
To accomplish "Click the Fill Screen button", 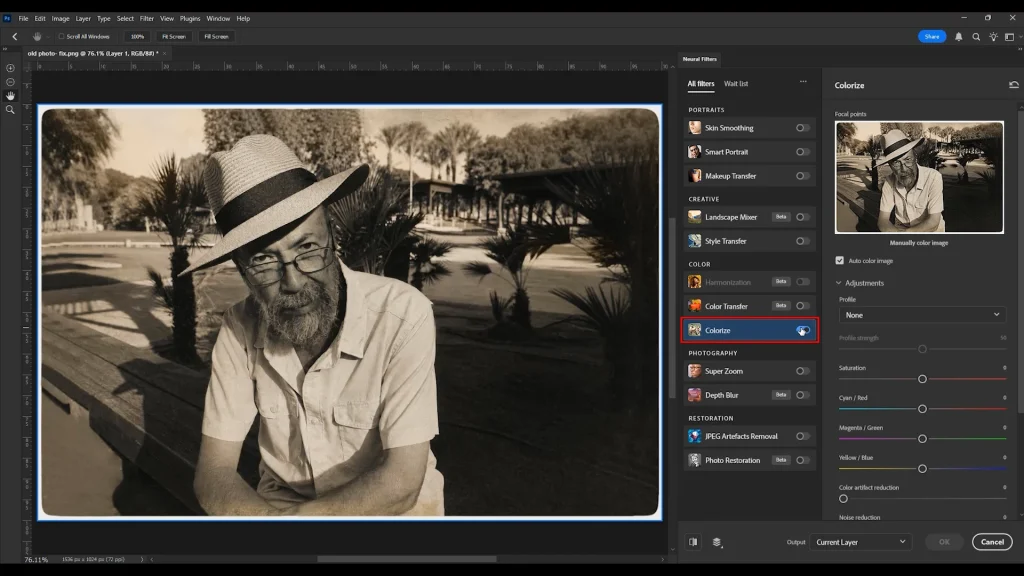I will tap(216, 37).
